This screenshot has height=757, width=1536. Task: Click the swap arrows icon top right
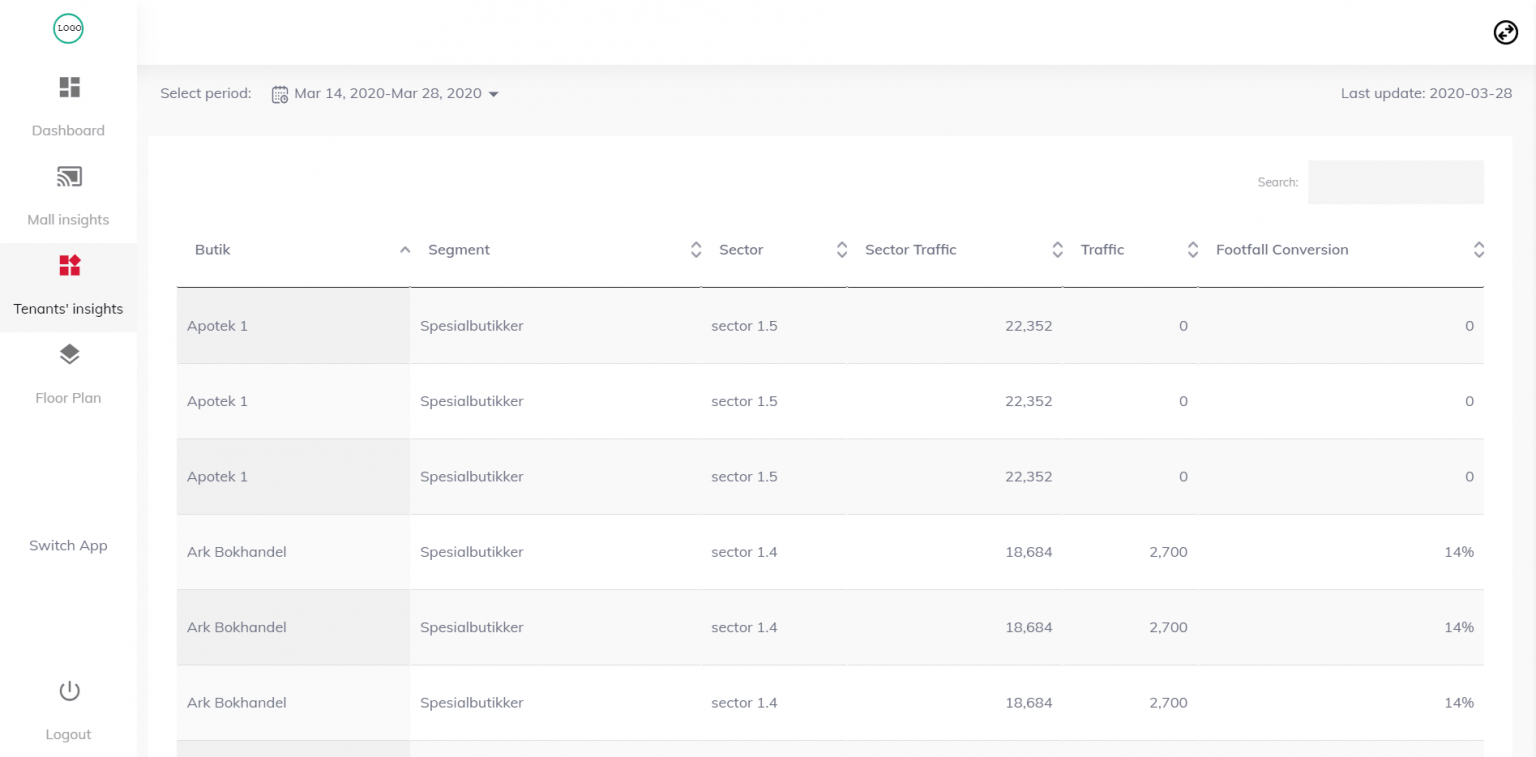coord(1505,32)
